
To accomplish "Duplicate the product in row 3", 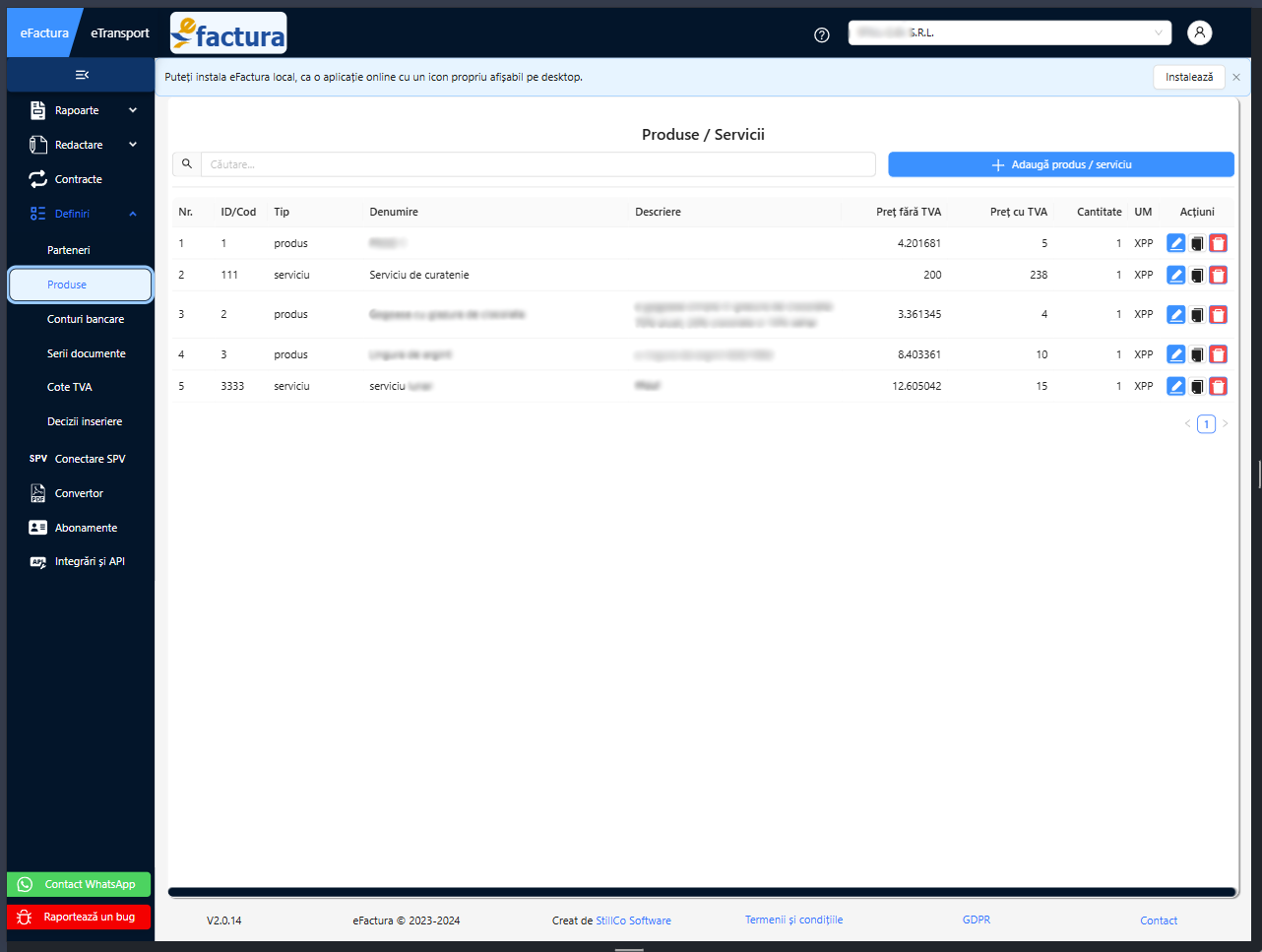I will [1197, 315].
